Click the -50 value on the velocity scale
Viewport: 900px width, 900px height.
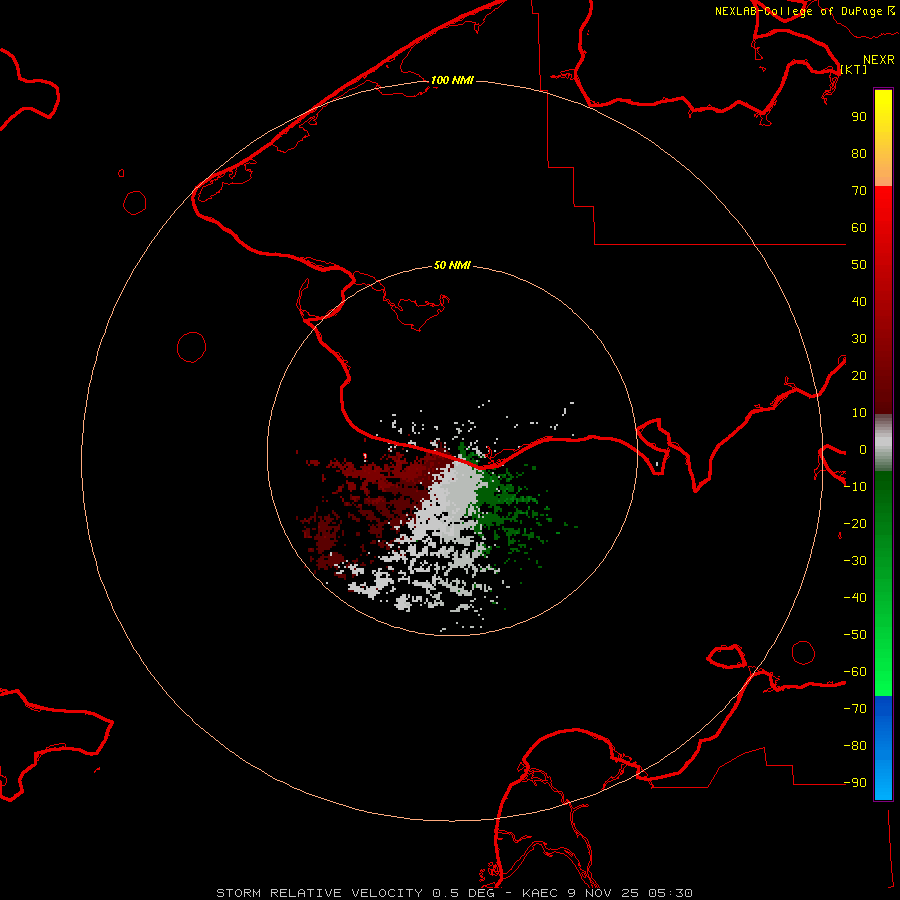click(855, 635)
